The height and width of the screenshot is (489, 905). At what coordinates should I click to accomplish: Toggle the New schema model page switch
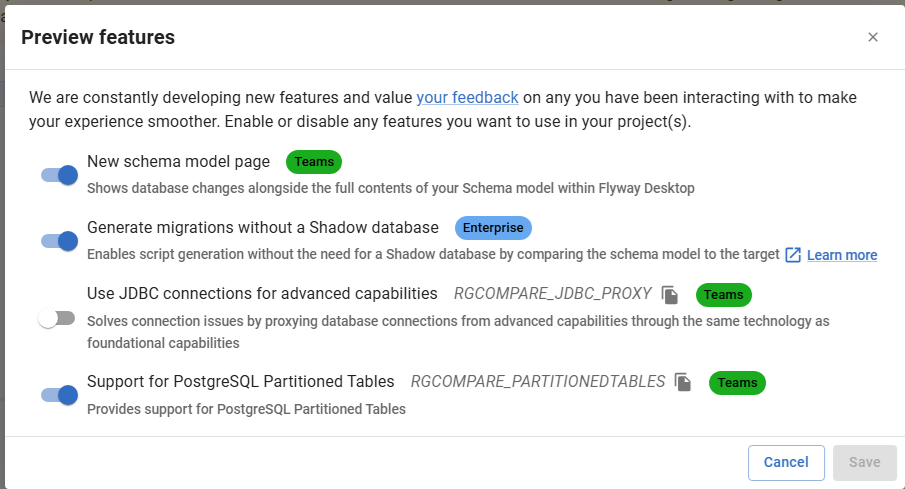59,175
